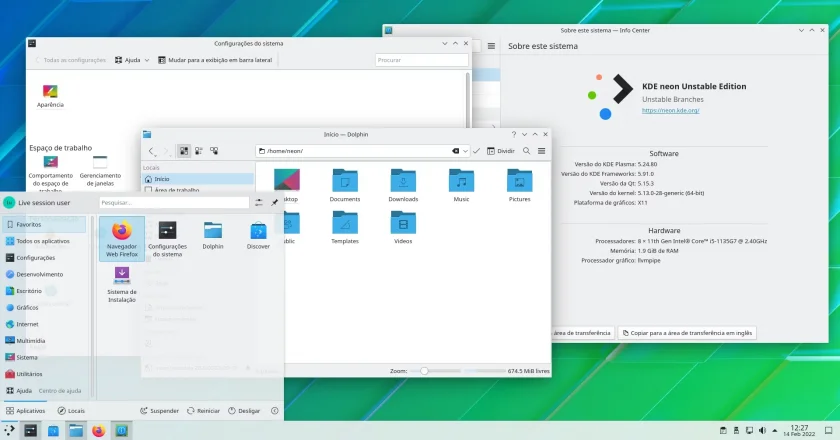Expand hidden system tray icons arrow
The image size is (840, 440).
[775, 430]
